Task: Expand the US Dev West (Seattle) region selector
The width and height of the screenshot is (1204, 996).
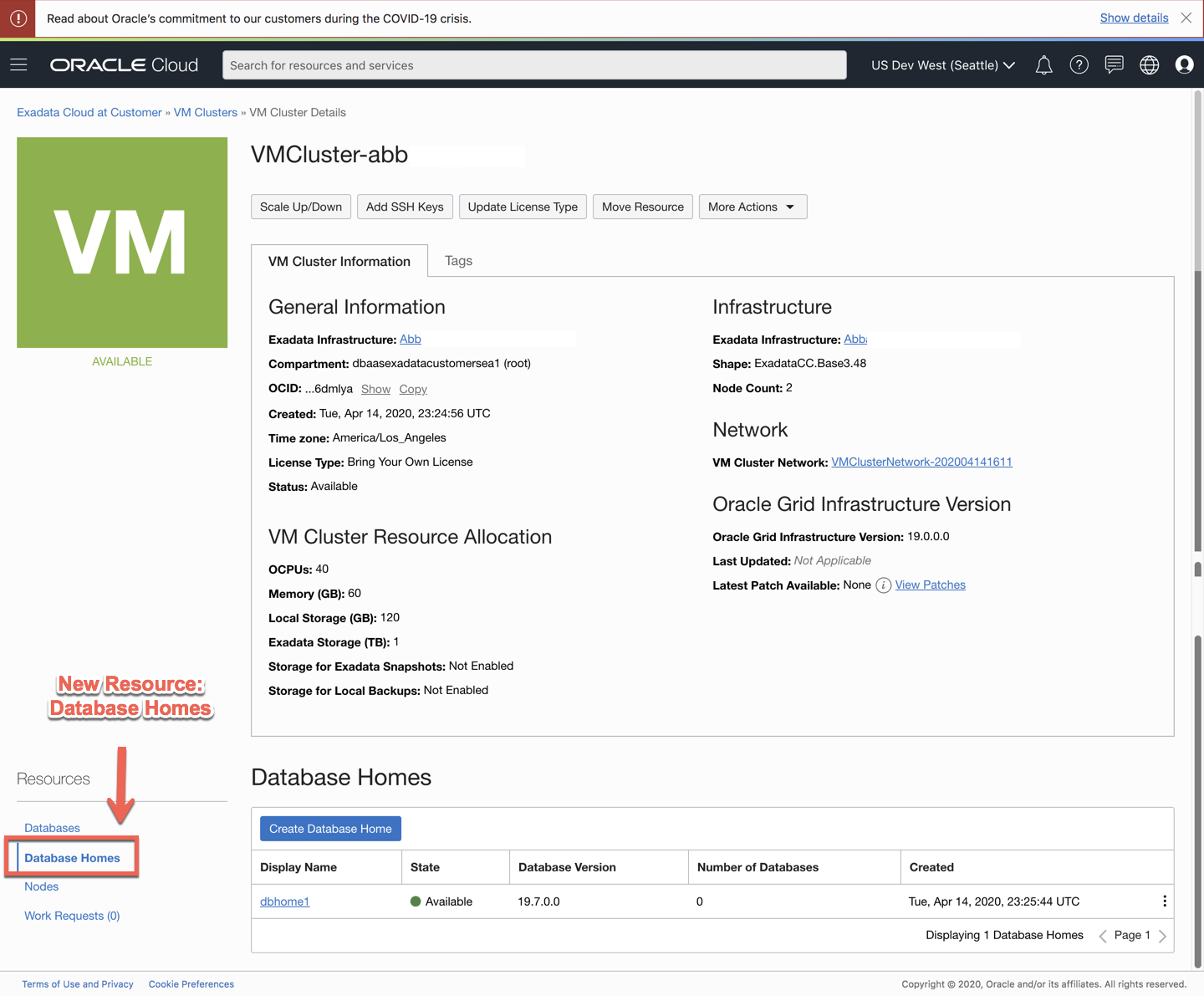Action: pos(943,65)
